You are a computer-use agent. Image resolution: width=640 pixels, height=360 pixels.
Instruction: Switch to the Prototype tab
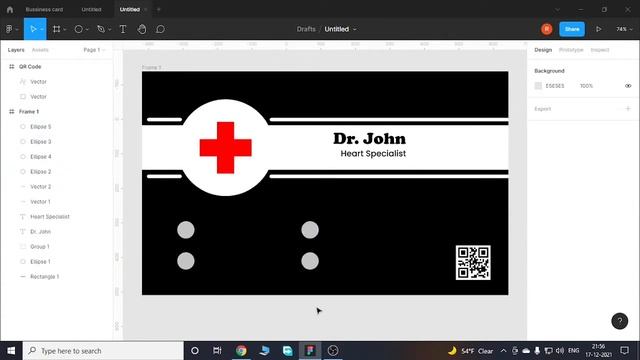tap(571, 50)
